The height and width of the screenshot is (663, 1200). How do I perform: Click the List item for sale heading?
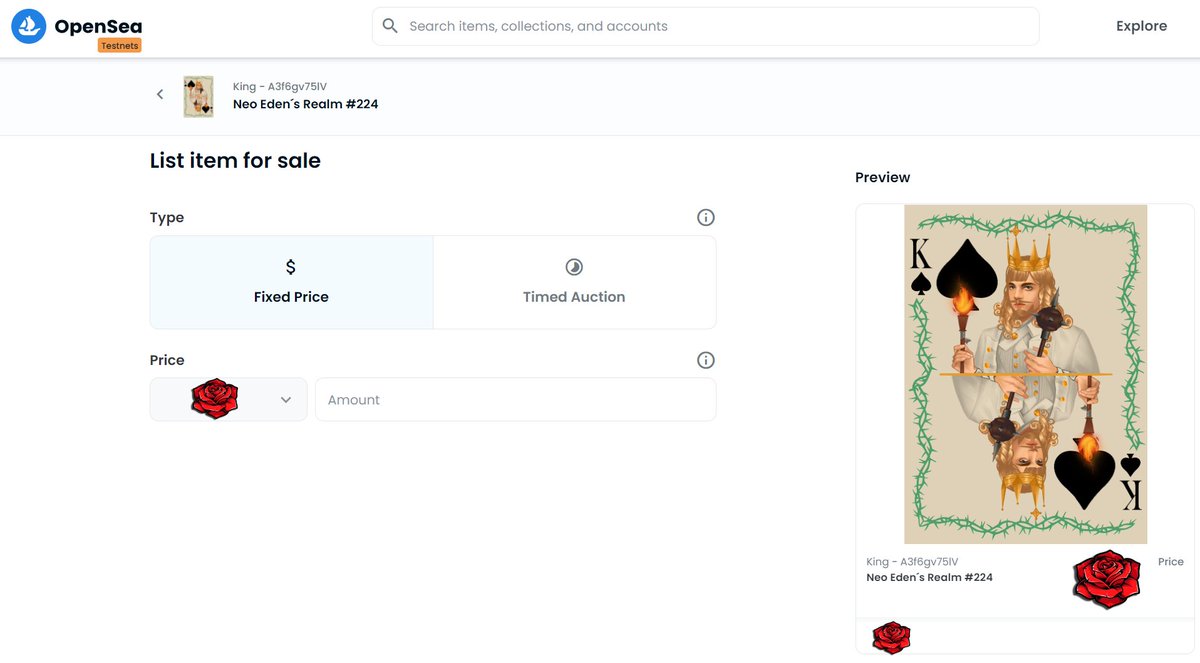(235, 160)
